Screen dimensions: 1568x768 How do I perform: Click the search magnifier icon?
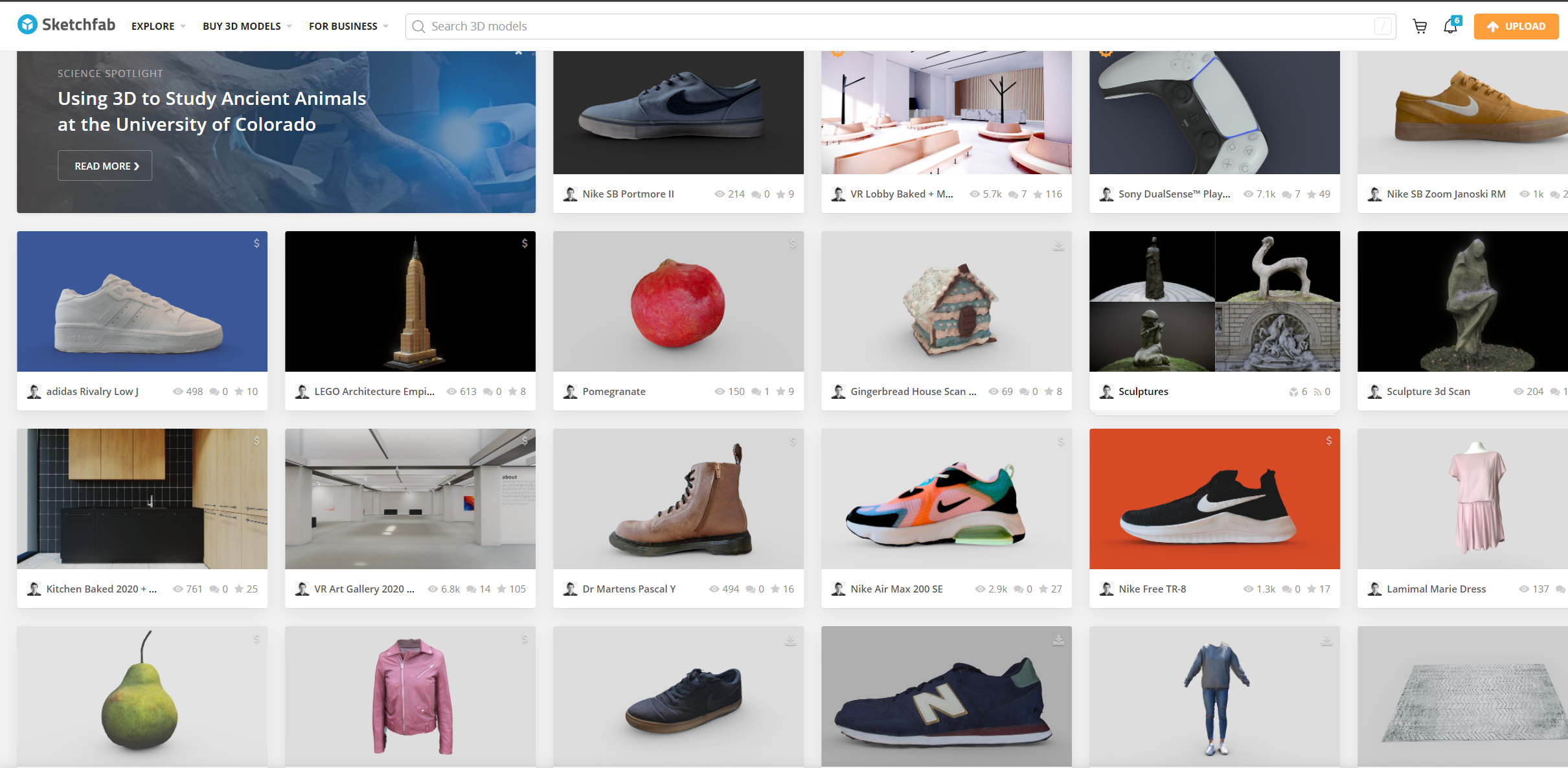click(418, 27)
